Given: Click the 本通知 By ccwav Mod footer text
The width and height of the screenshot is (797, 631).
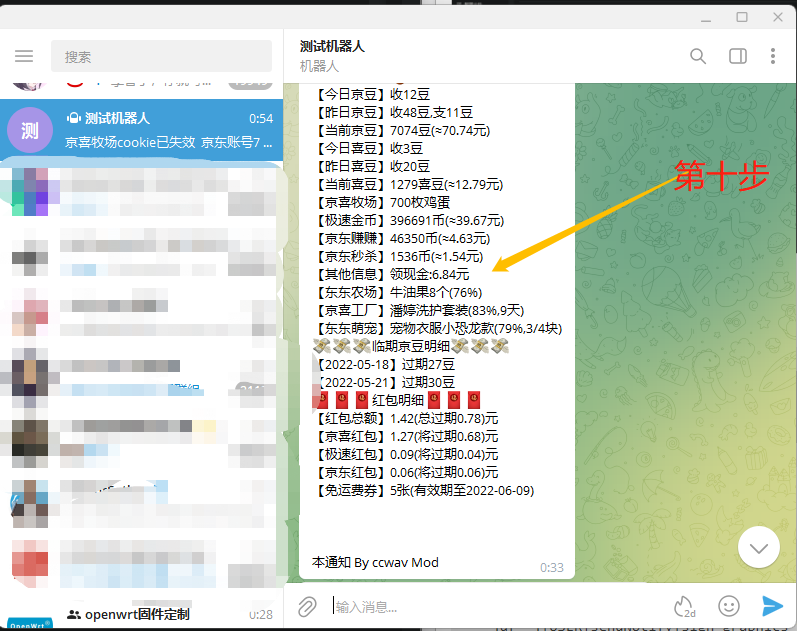Looking at the screenshot, I should (375, 562).
